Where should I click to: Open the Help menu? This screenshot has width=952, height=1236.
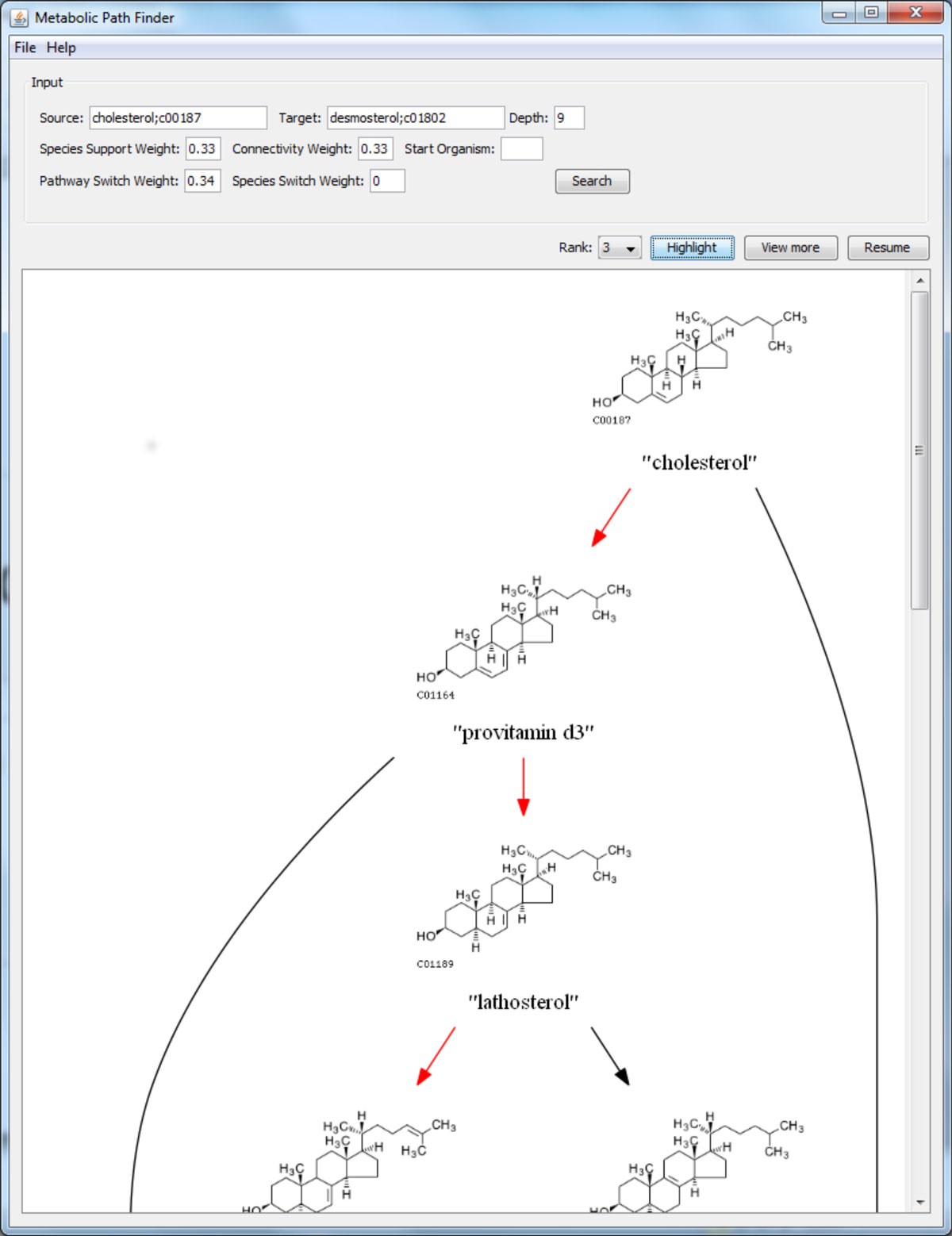click(61, 48)
